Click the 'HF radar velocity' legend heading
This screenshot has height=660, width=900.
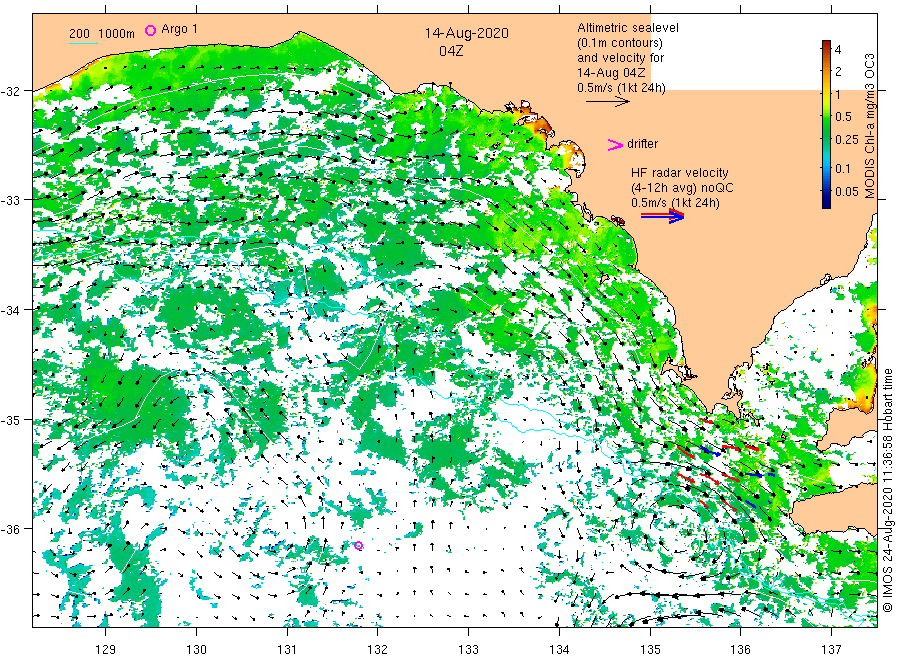tap(680, 173)
